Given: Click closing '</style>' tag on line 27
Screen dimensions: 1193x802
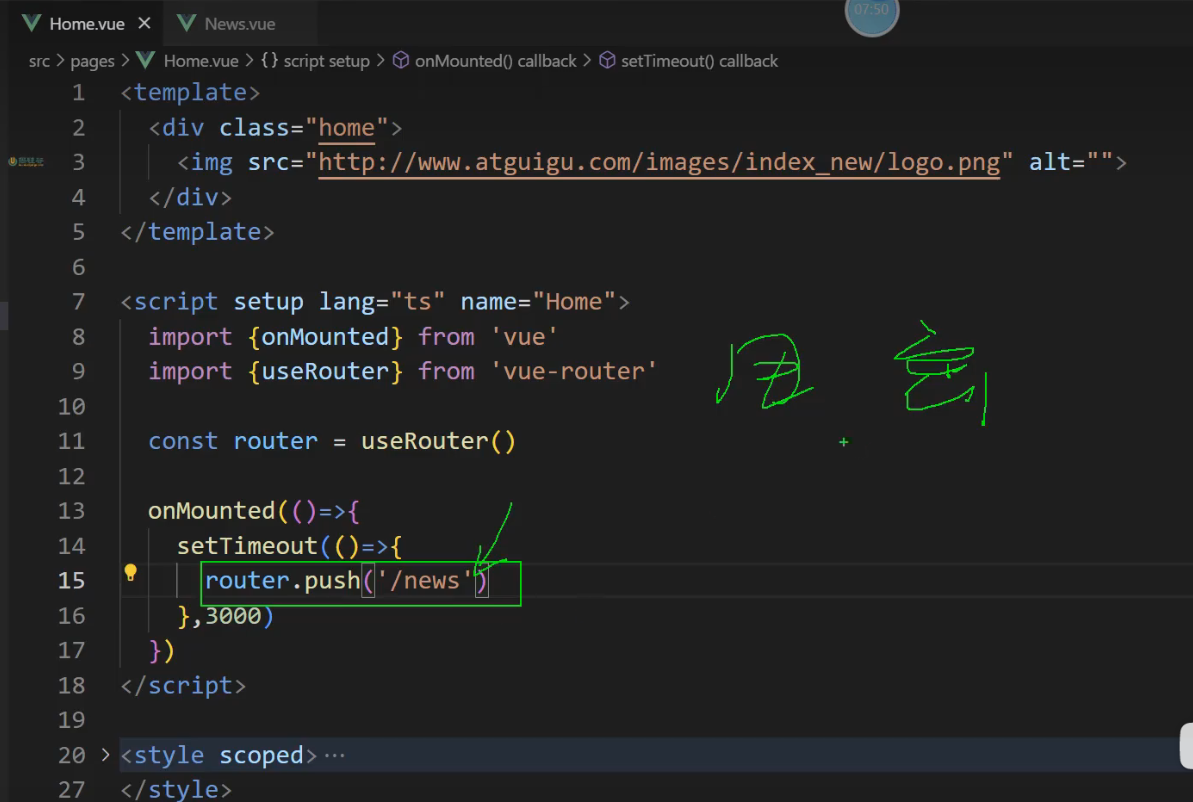Looking at the screenshot, I should point(176,790).
